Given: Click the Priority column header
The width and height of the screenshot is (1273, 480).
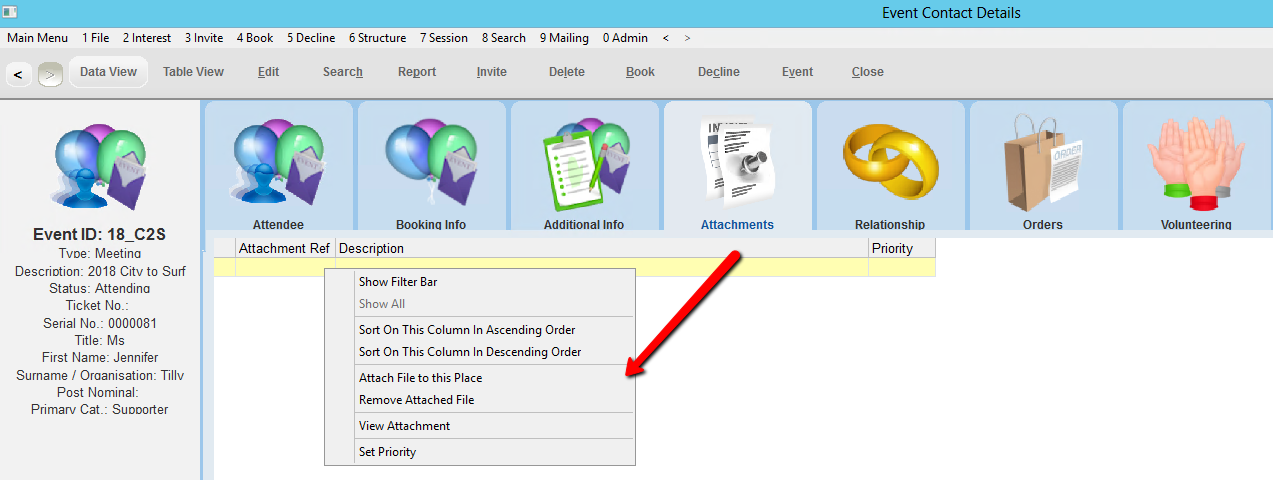Looking at the screenshot, I should click(x=901, y=249).
